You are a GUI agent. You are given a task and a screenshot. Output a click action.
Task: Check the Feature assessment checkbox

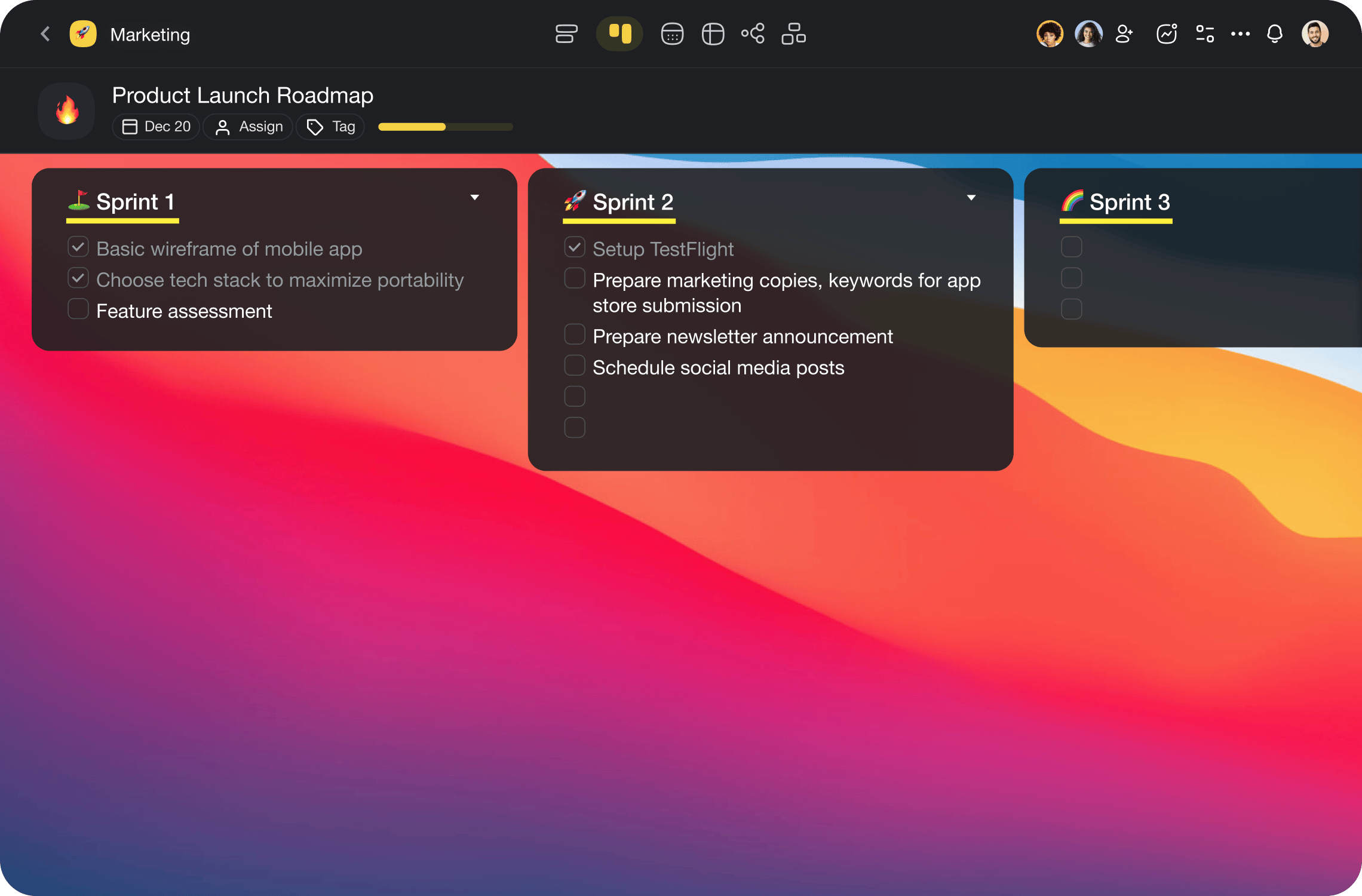click(x=78, y=309)
